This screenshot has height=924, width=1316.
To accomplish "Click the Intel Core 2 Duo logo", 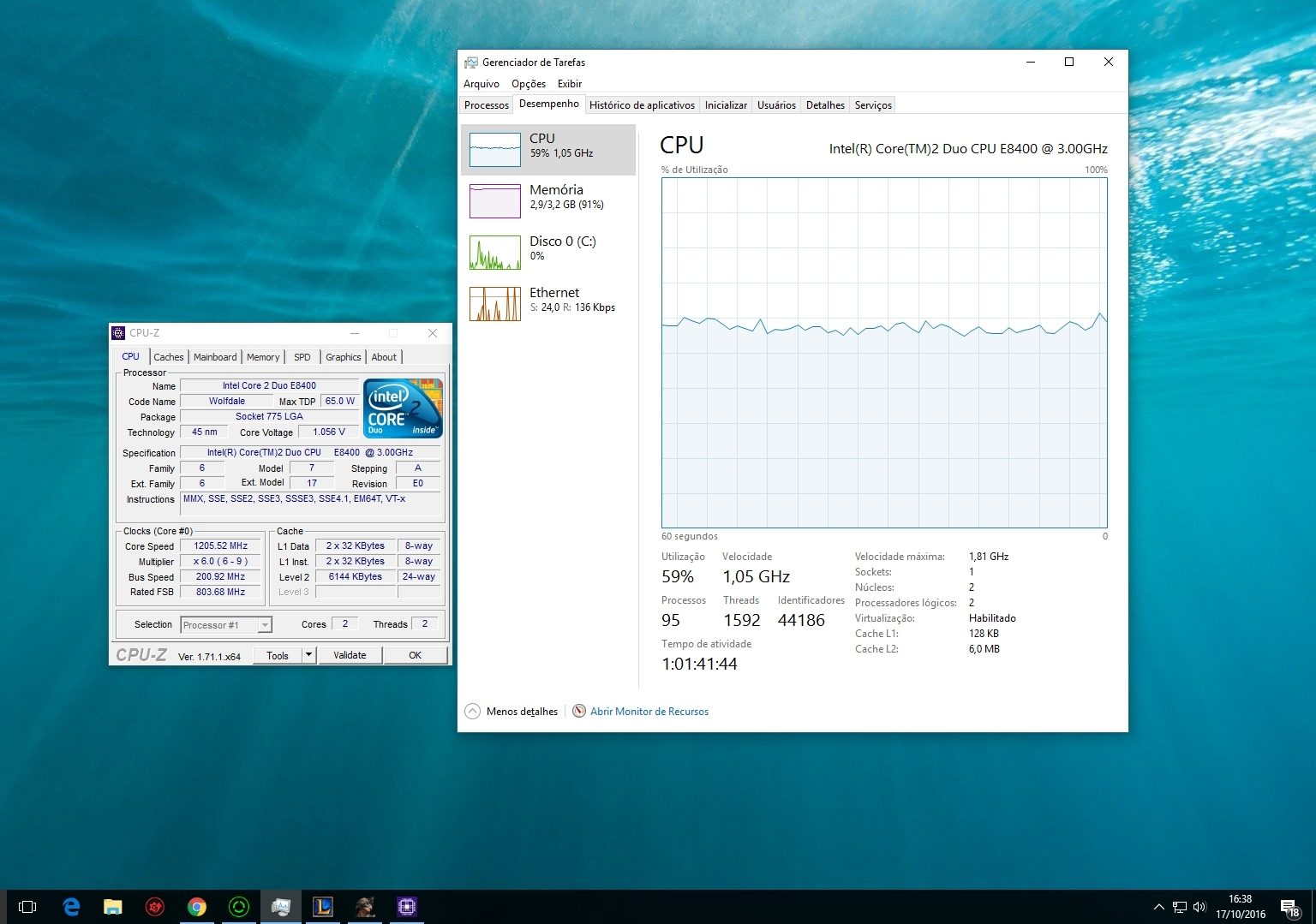I will (x=404, y=408).
